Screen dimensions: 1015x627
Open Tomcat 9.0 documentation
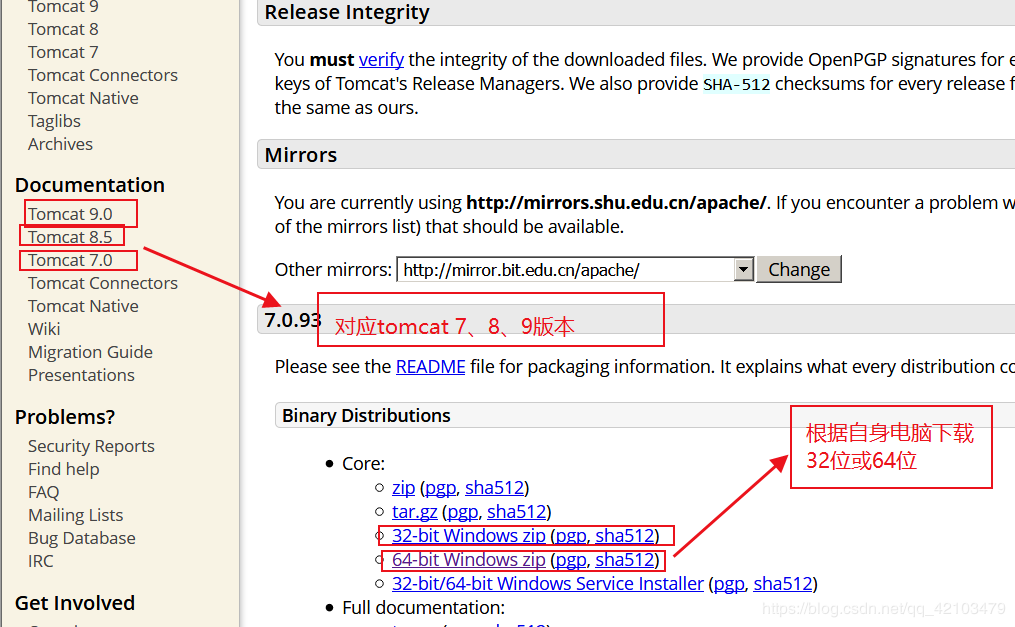tap(70, 214)
